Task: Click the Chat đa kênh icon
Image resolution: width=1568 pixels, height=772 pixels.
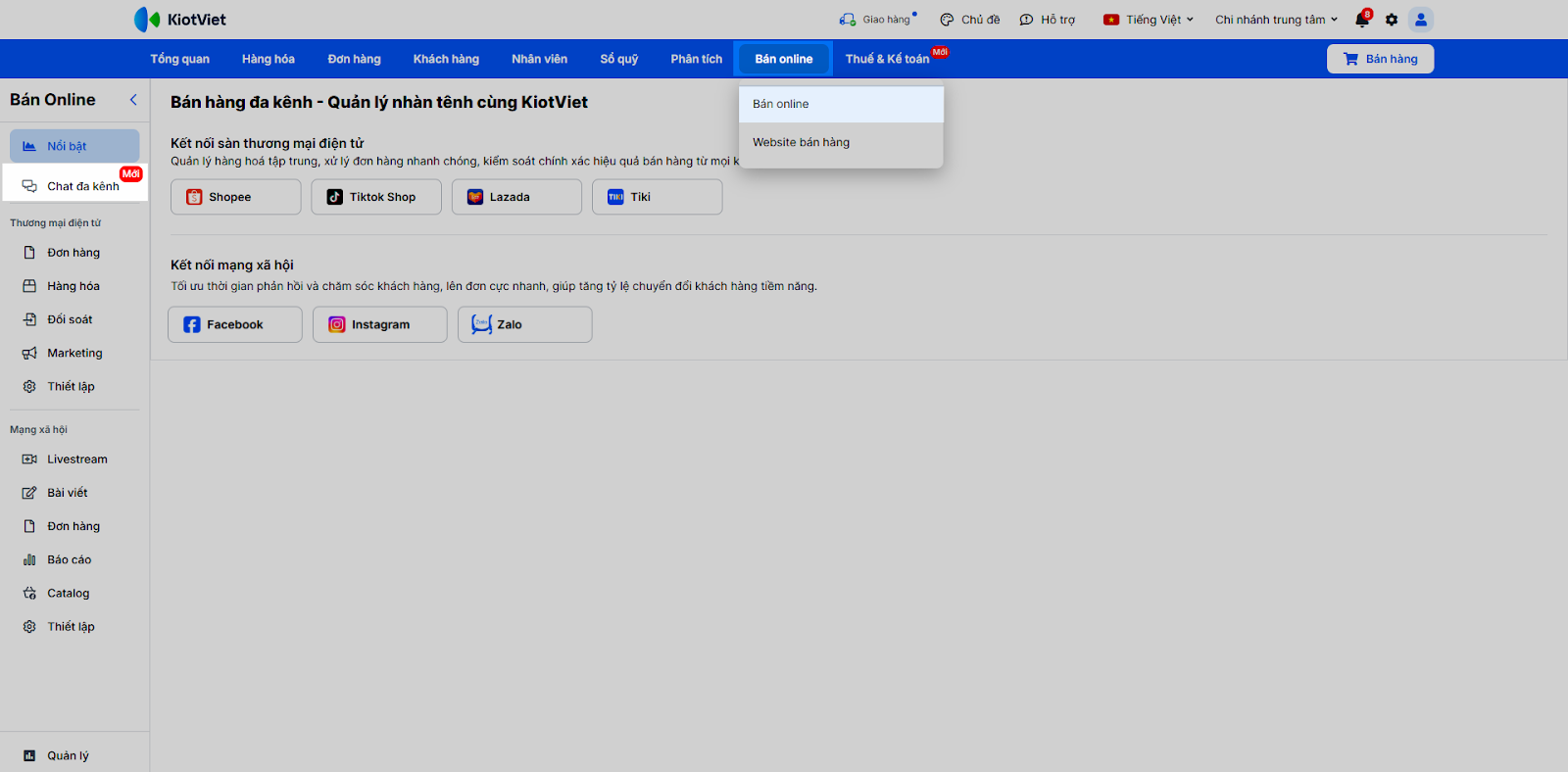Action: (x=29, y=186)
